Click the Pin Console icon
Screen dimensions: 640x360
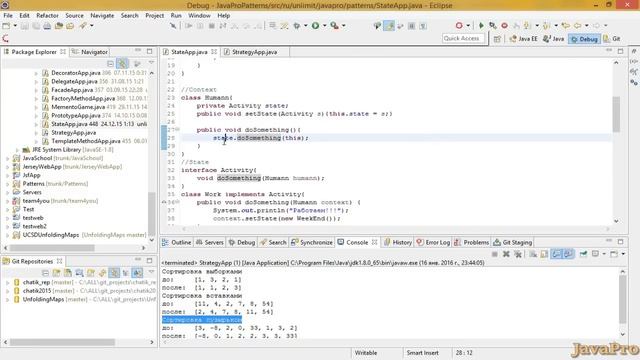583,254
